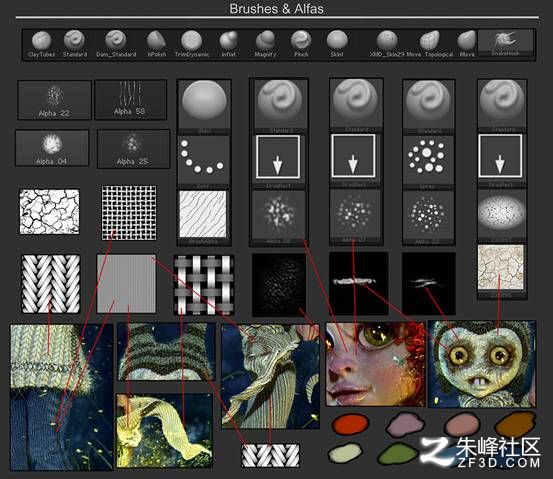Click the Alpha 22 thumbnail
Screen dimensions: 553x479
coord(54,100)
